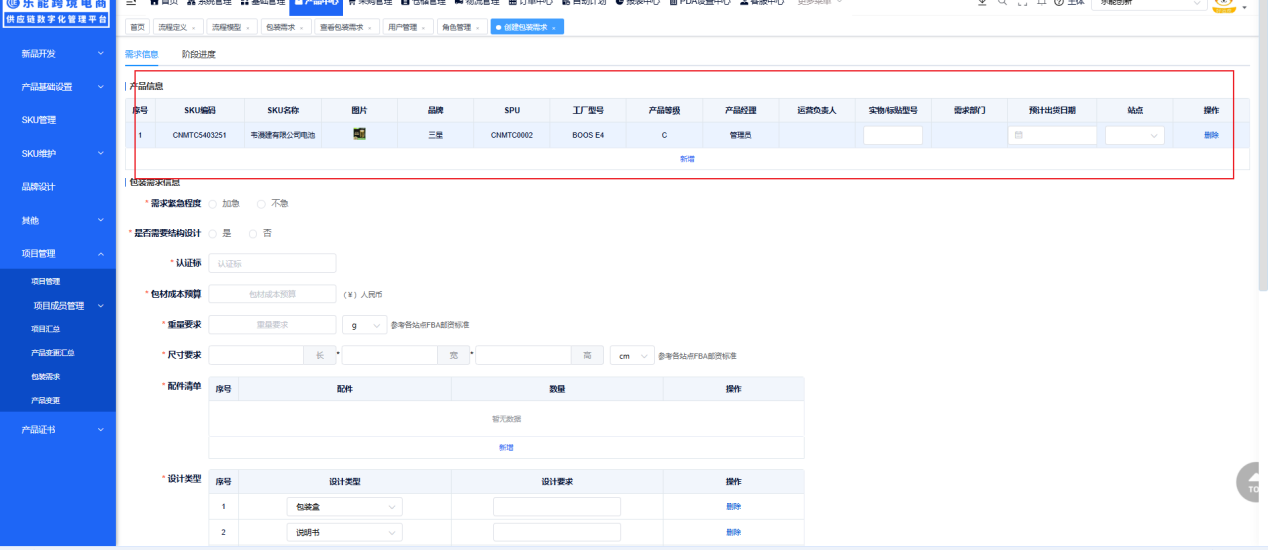Open the 包装盒 design type dropdown
1268x550 pixels.
coord(344,507)
